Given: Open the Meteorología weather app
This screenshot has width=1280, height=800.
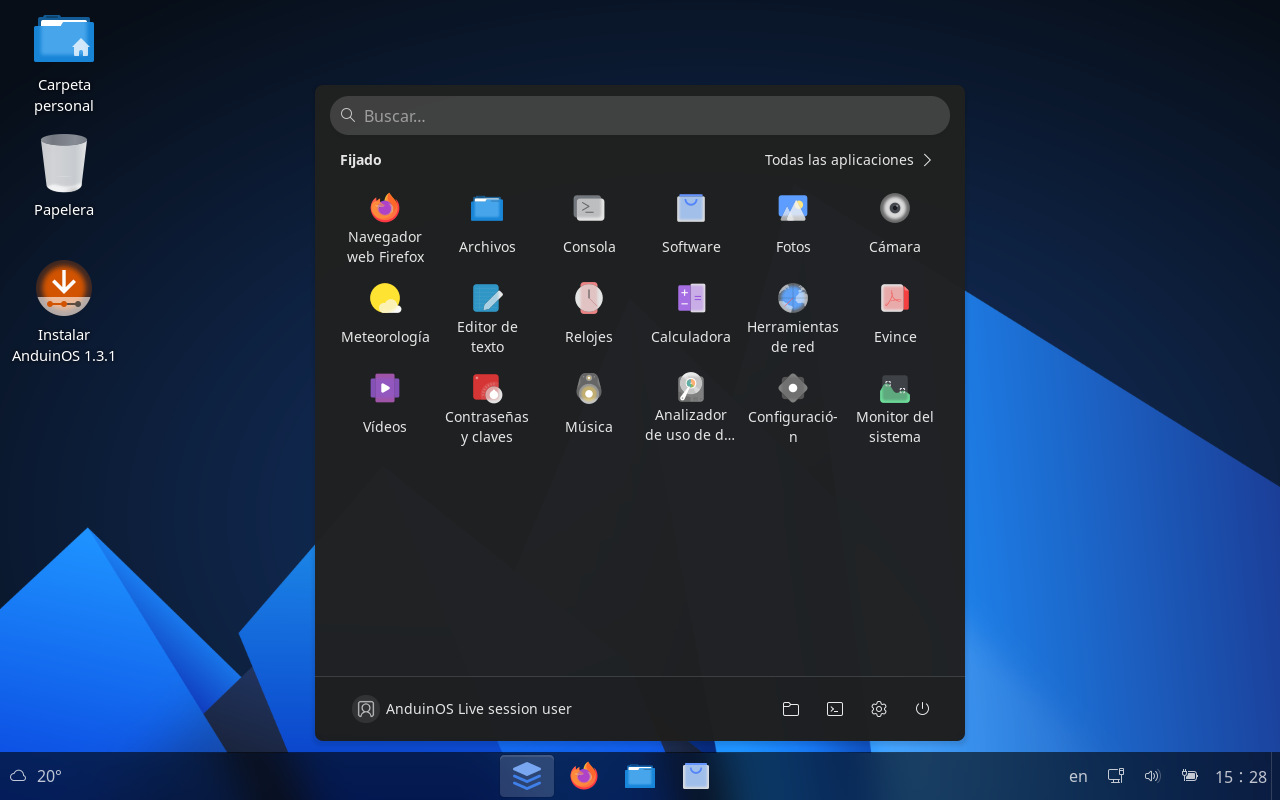Looking at the screenshot, I should [385, 315].
